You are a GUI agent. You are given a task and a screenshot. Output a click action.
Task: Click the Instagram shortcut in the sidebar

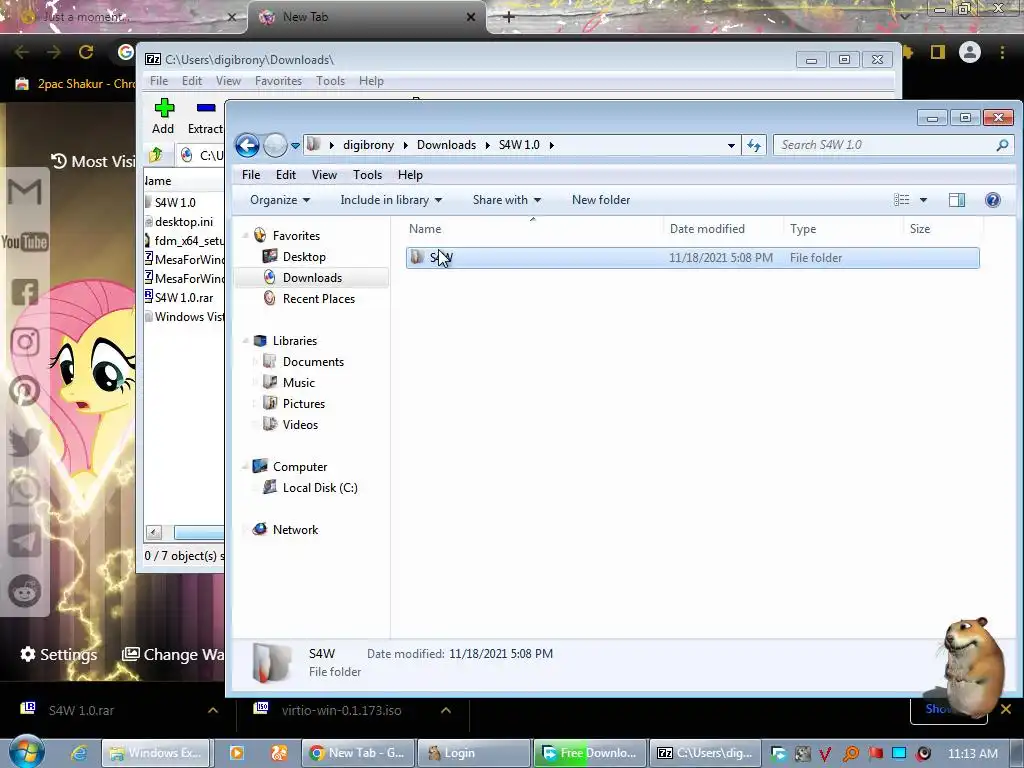pyautogui.click(x=25, y=342)
